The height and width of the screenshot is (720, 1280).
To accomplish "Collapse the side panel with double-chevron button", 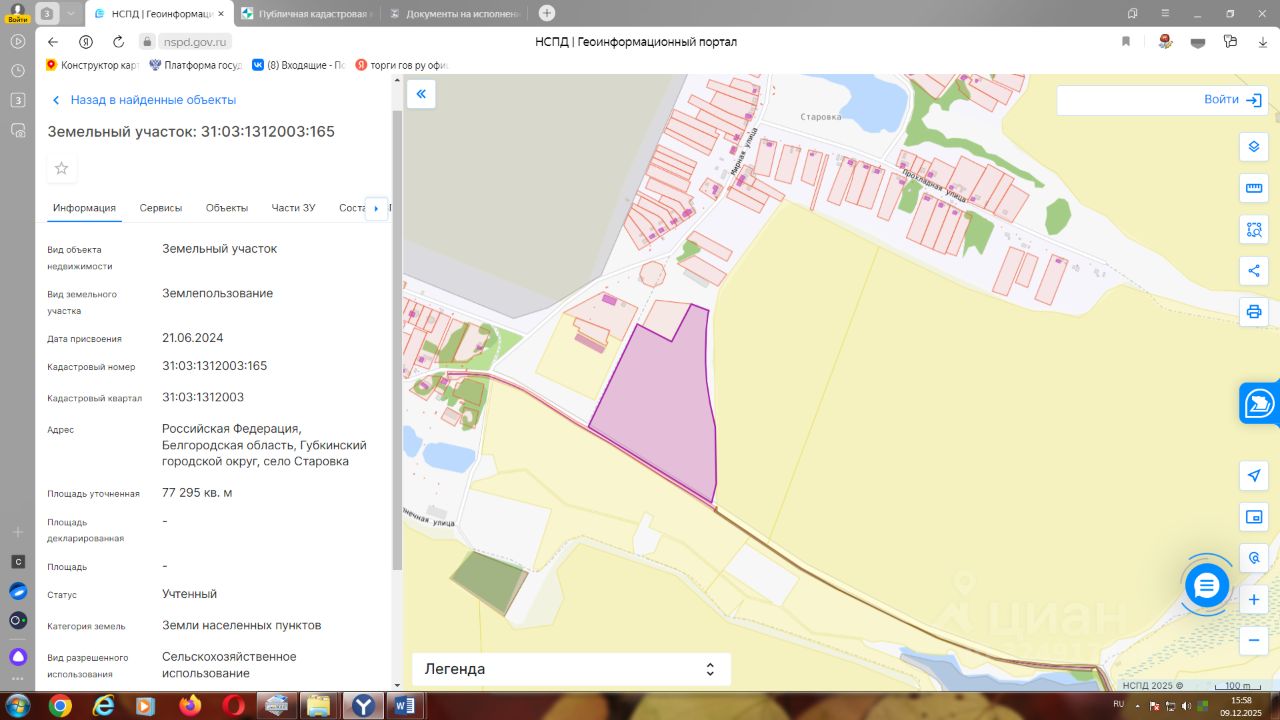I will click(421, 94).
